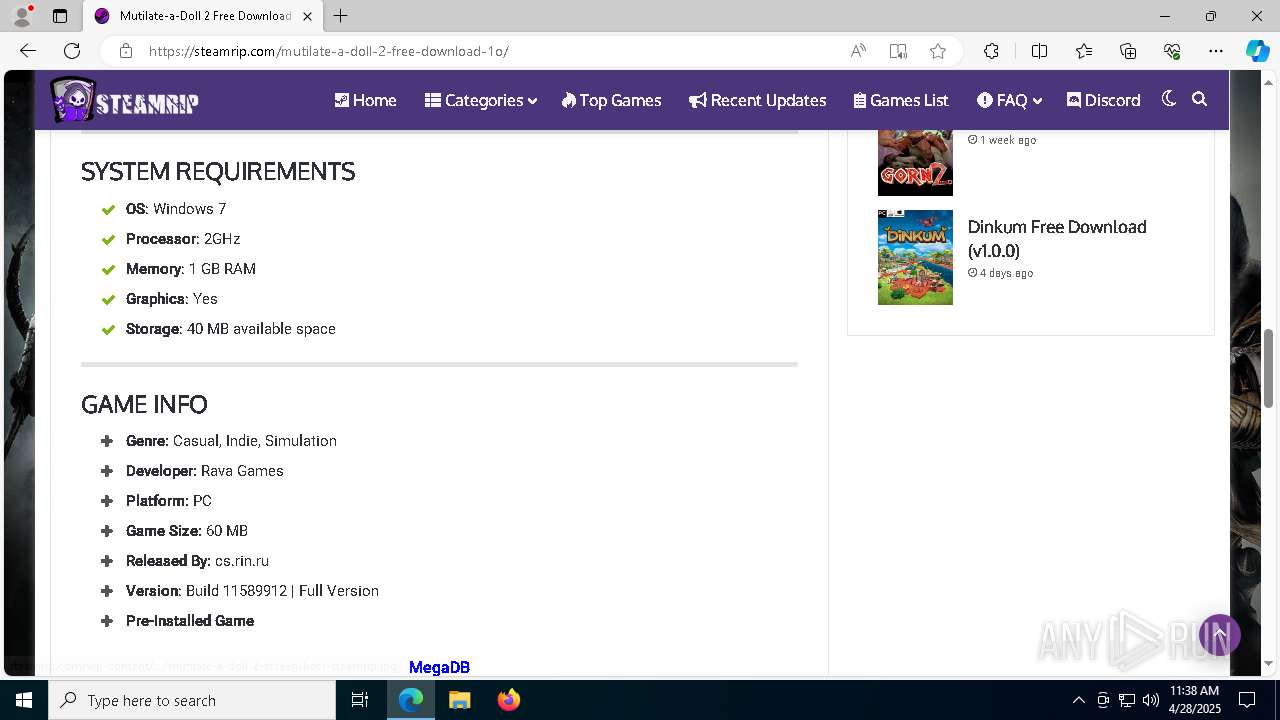
Task: Click the text 'Genre: Casual, Indie, Simulation'
Action: tap(231, 441)
